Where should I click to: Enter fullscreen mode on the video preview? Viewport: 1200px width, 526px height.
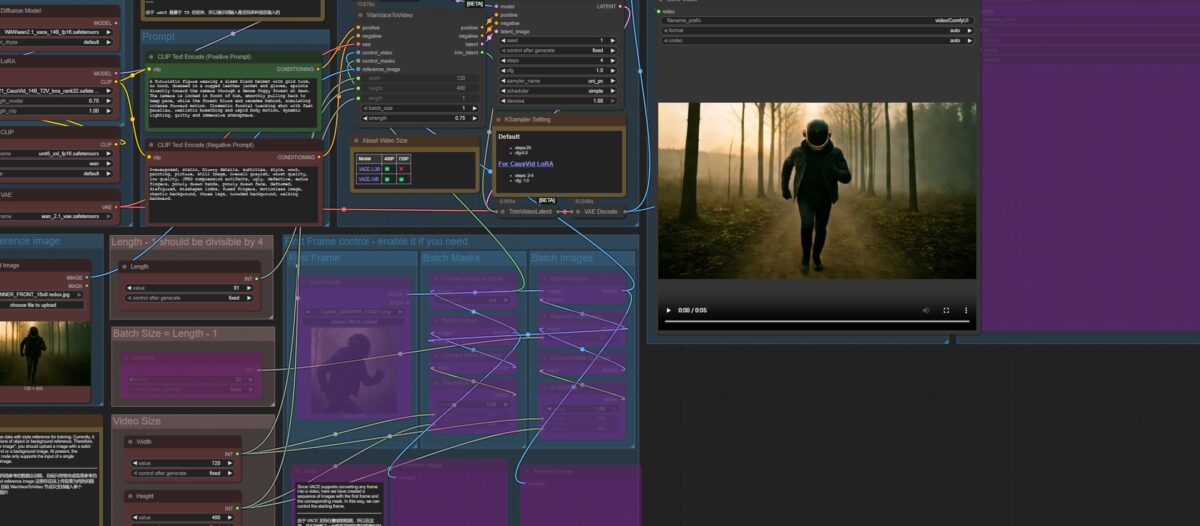pos(946,311)
